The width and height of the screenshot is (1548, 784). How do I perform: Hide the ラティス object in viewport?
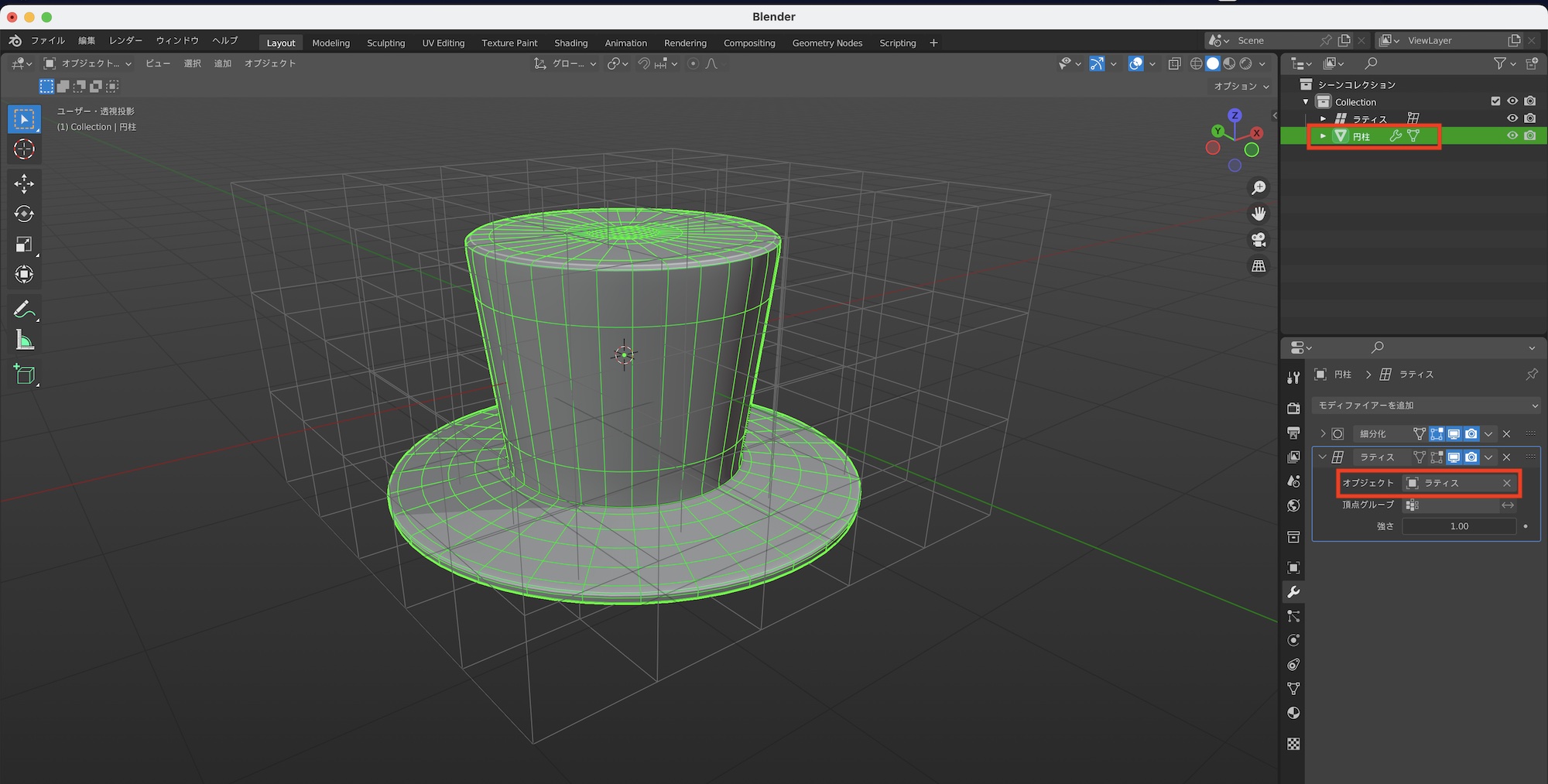[1512, 118]
